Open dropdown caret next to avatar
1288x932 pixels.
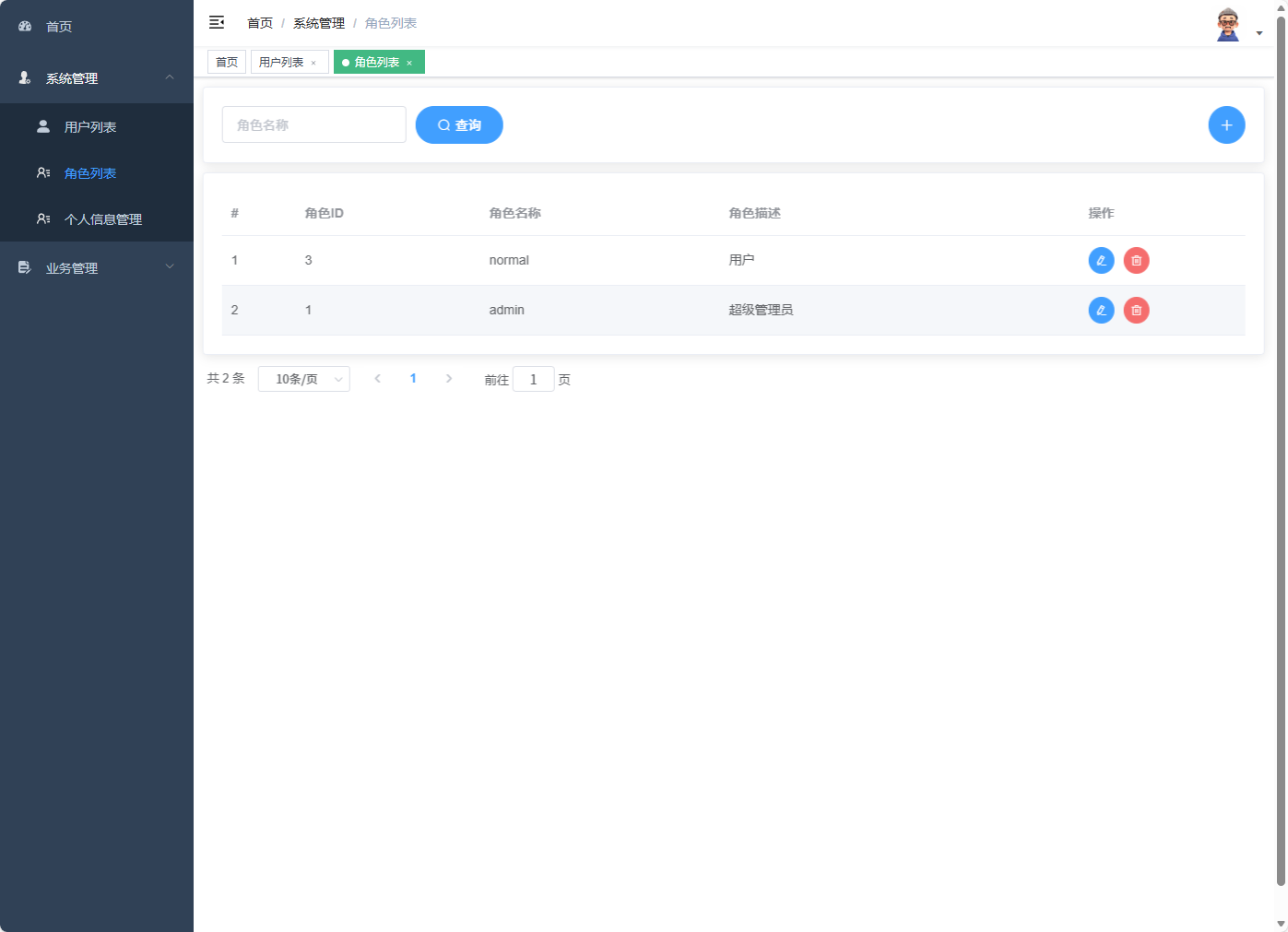coord(1259,33)
